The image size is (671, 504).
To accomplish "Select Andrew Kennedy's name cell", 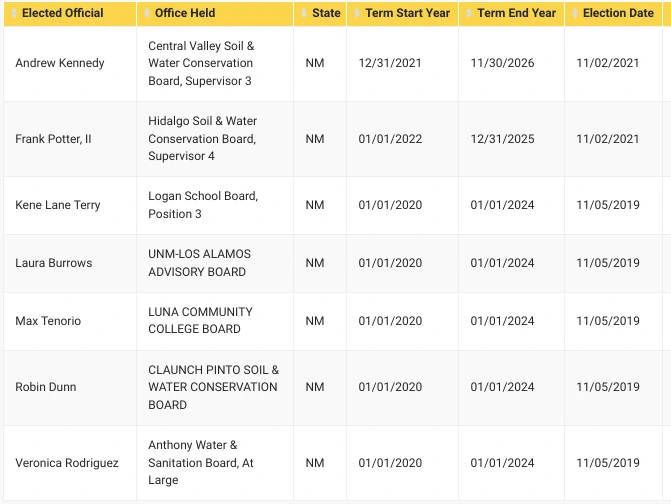I will click(x=60, y=63).
